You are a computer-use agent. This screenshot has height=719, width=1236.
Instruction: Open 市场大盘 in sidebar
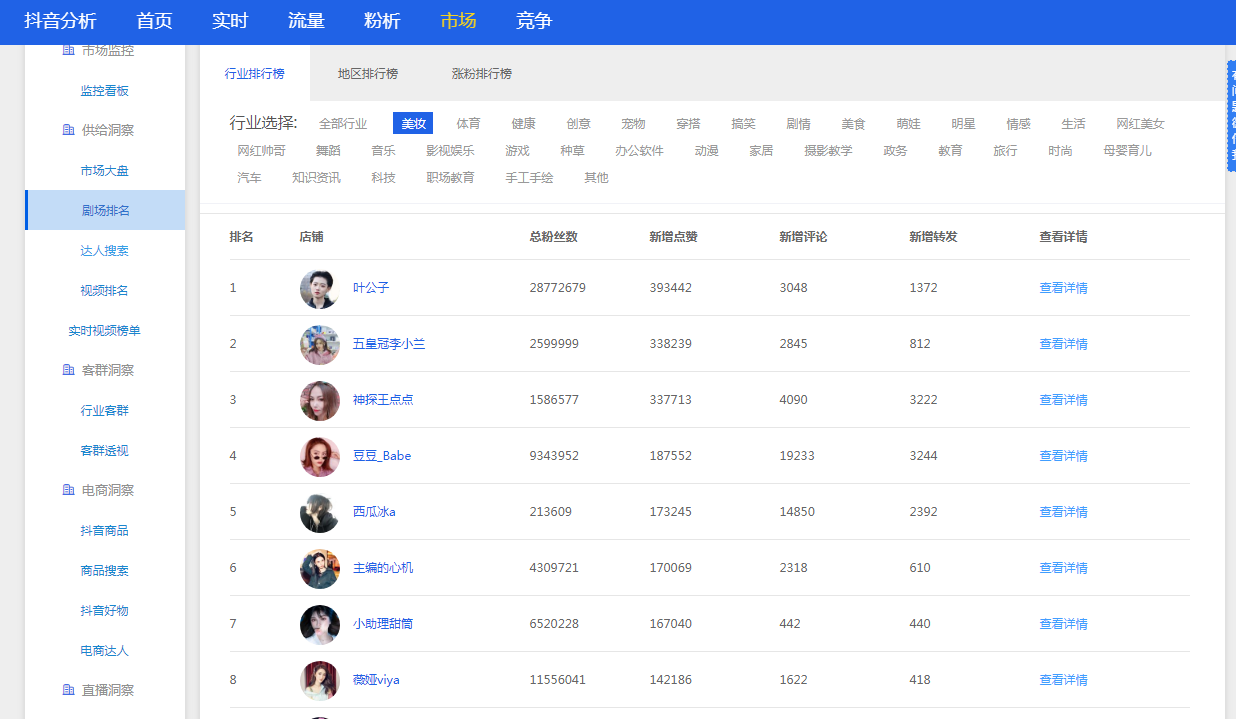pyautogui.click(x=105, y=171)
